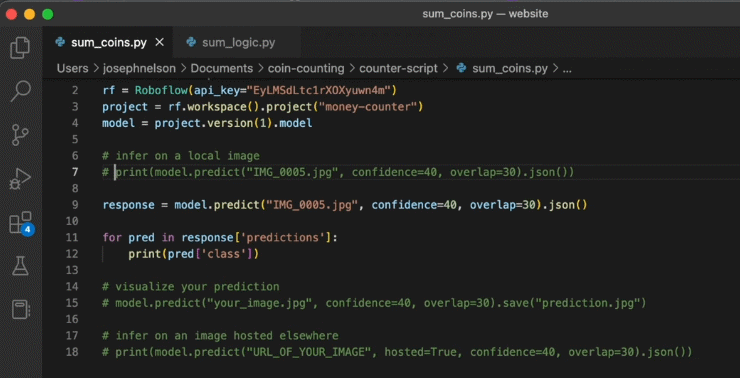This screenshot has width=740, height=378.
Task: Click the Roboflow class name on line 2
Action: 161,90
